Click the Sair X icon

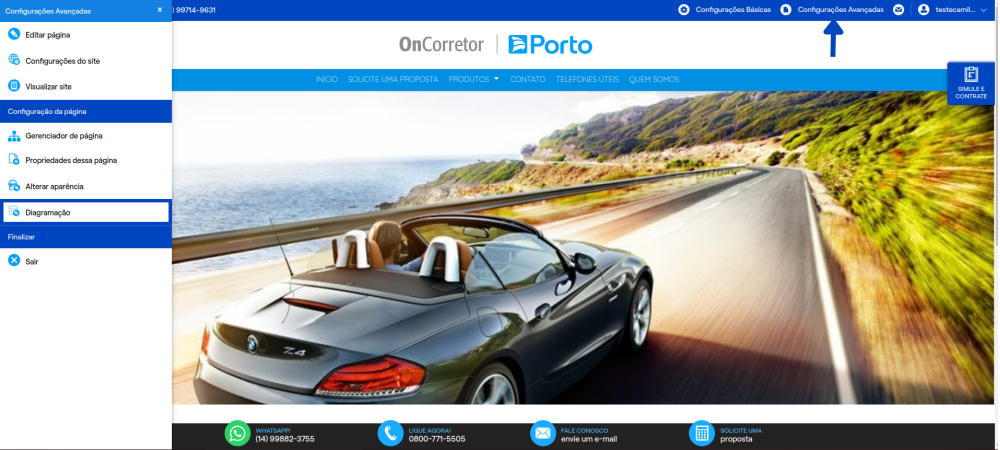pos(14,261)
